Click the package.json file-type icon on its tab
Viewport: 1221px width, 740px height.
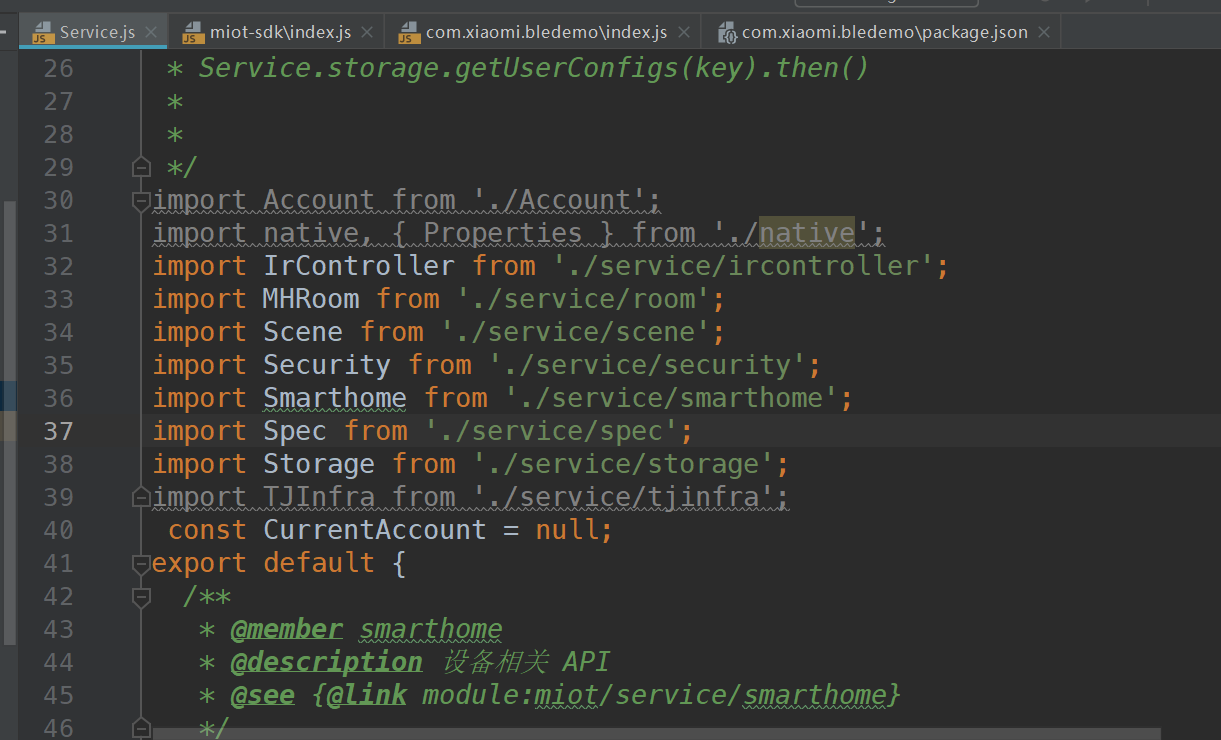[x=726, y=31]
